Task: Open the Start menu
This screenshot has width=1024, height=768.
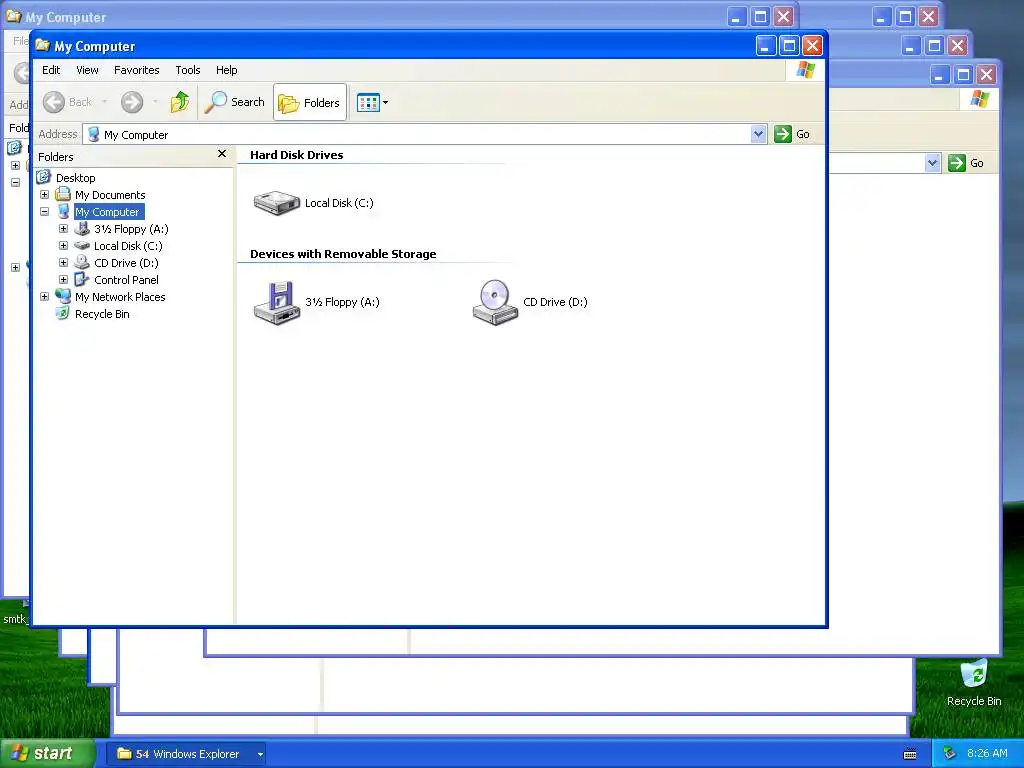Action: [x=47, y=753]
